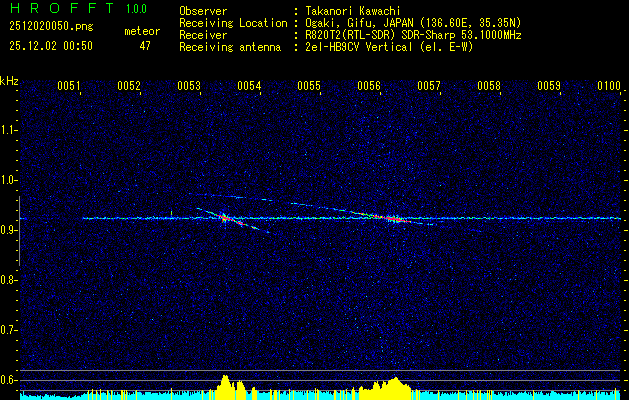Click the bright meteor echo near 0053
This screenshot has width=629, height=400.
pyautogui.click(x=225, y=218)
